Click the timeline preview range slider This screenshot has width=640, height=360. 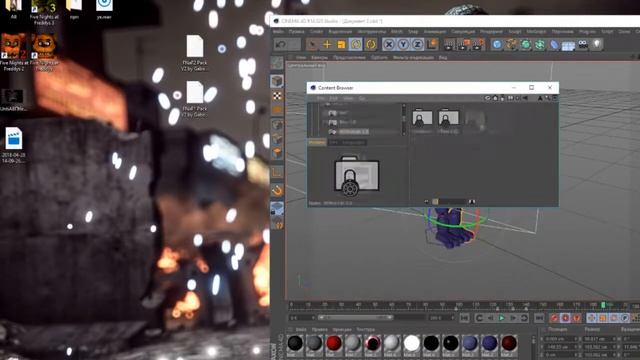[x=355, y=317]
